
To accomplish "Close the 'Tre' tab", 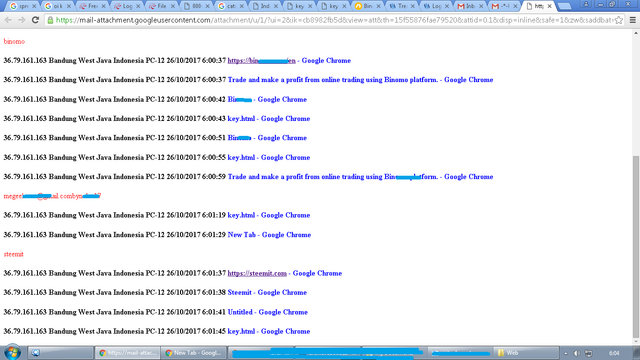I will click(x=413, y=6).
